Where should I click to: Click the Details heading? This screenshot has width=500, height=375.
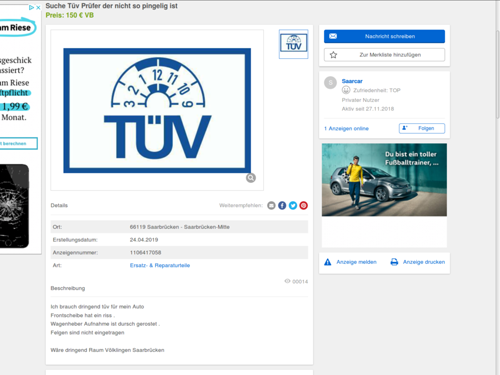click(59, 205)
